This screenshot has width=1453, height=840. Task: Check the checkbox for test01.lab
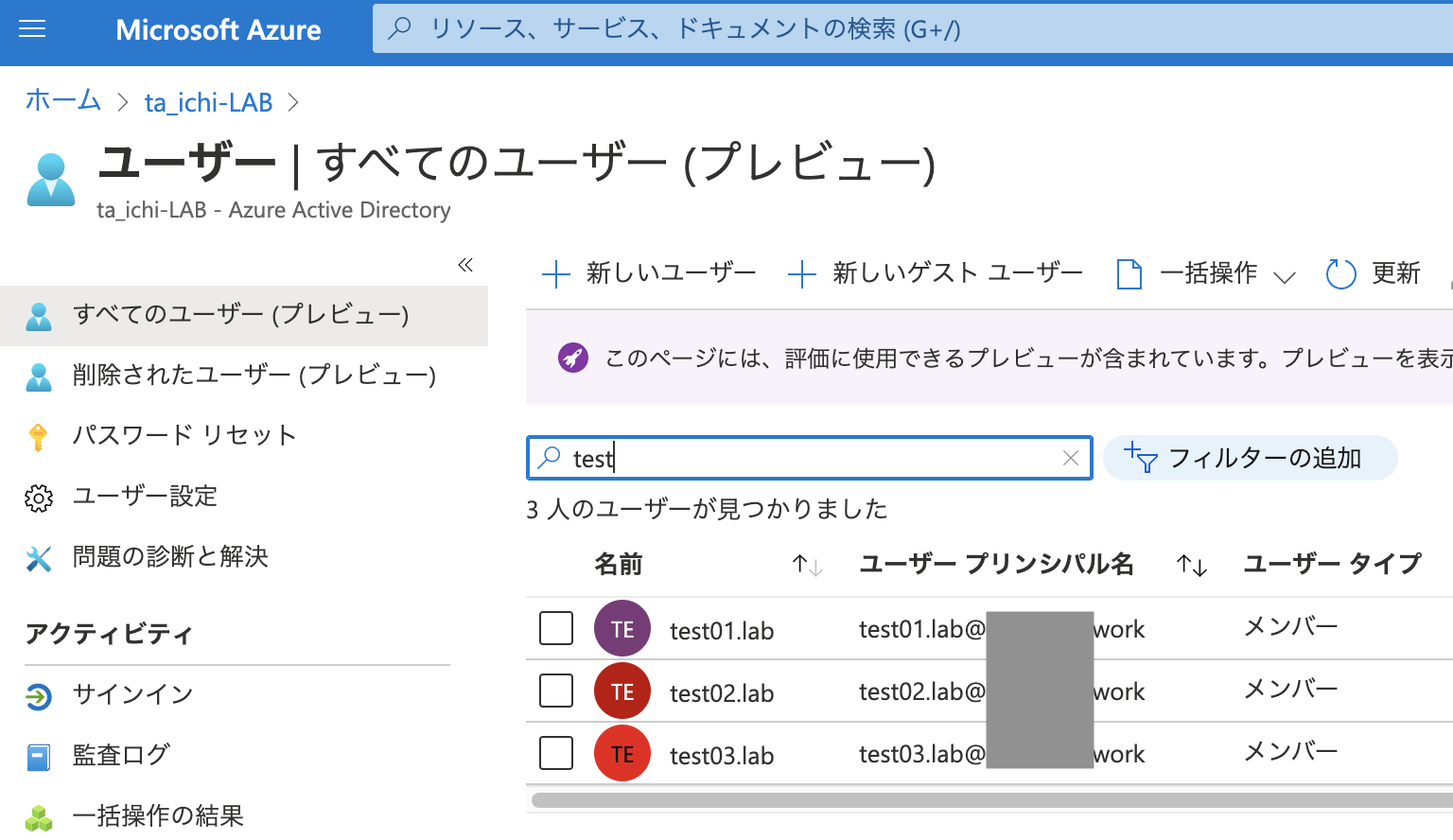point(556,627)
